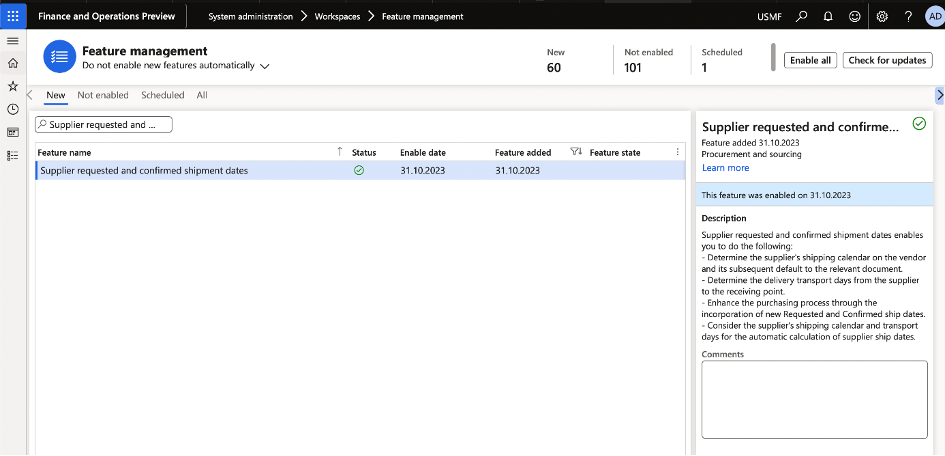This screenshot has height=456, width=945.
Task: Click the Enable all button
Action: 810,60
